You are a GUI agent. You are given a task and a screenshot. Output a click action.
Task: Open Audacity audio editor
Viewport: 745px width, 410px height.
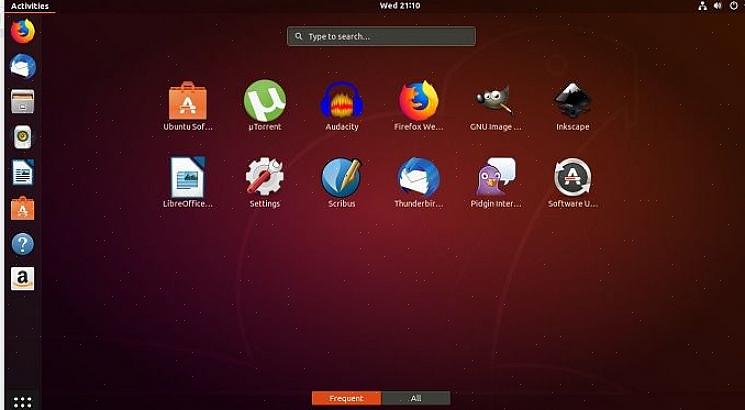342,102
